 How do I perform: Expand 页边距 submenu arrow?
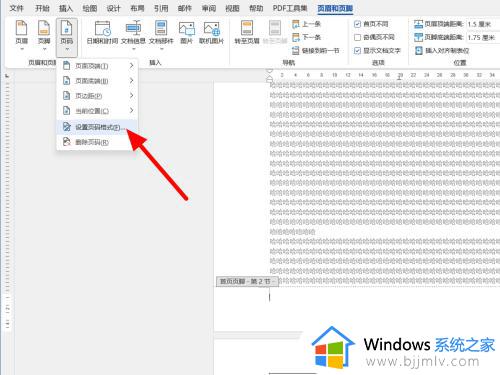point(132,96)
